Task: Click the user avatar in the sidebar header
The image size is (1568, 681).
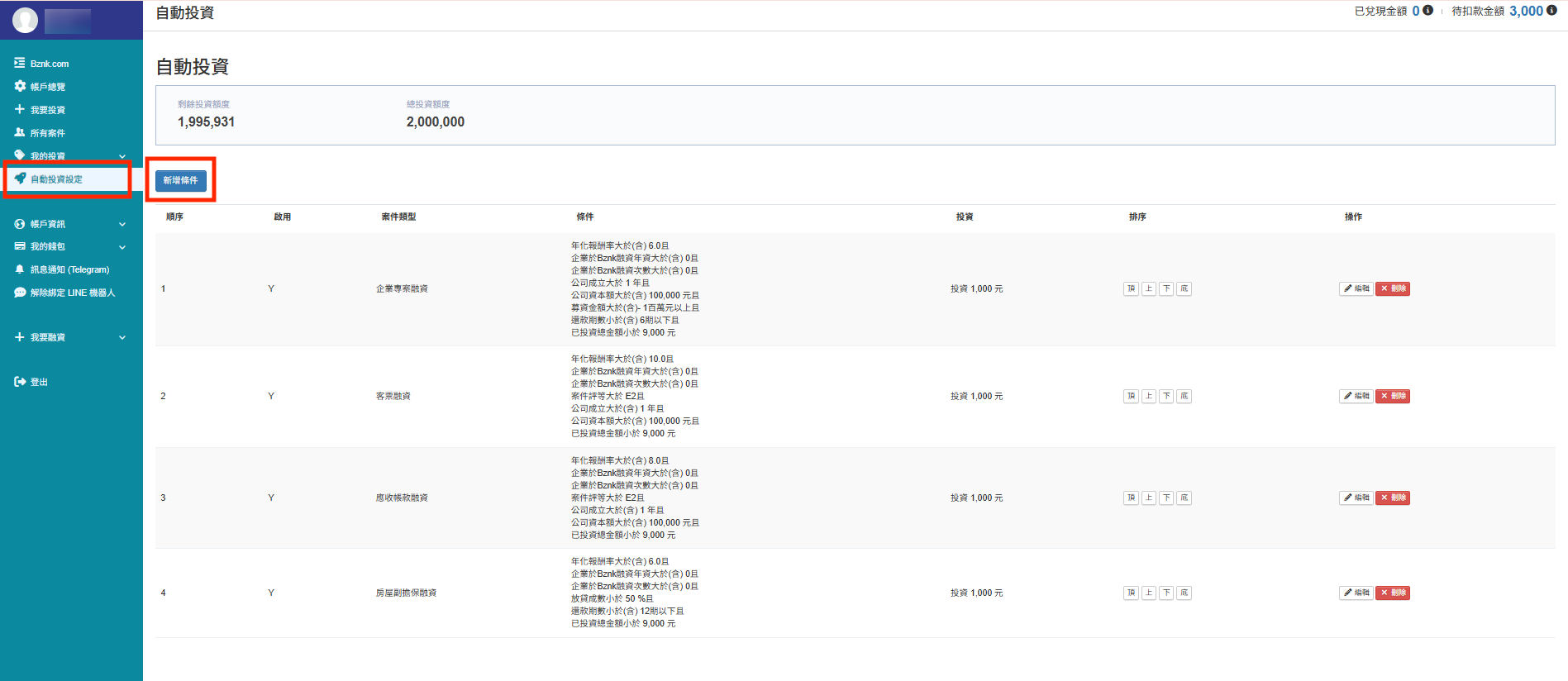Action: coord(25,20)
